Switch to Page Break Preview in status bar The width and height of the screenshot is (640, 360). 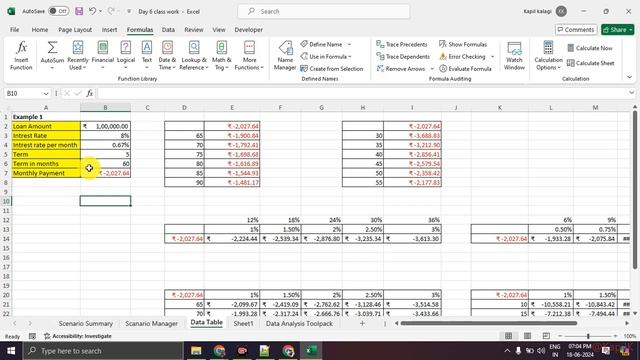tap(546, 336)
